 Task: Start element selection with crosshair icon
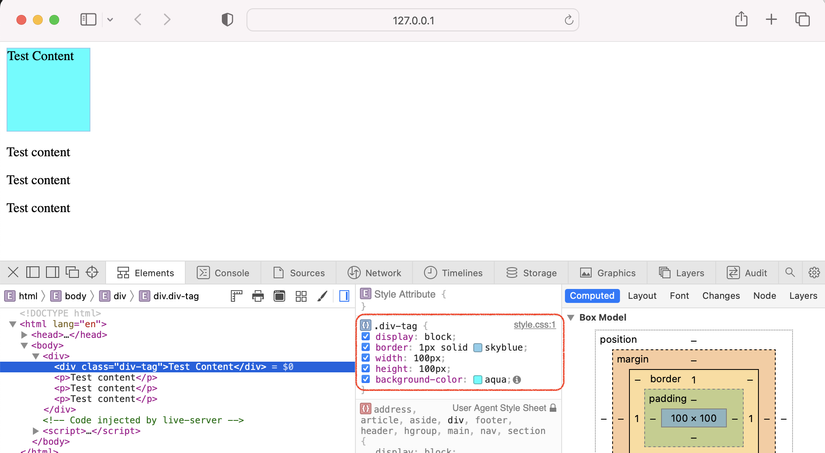92,272
